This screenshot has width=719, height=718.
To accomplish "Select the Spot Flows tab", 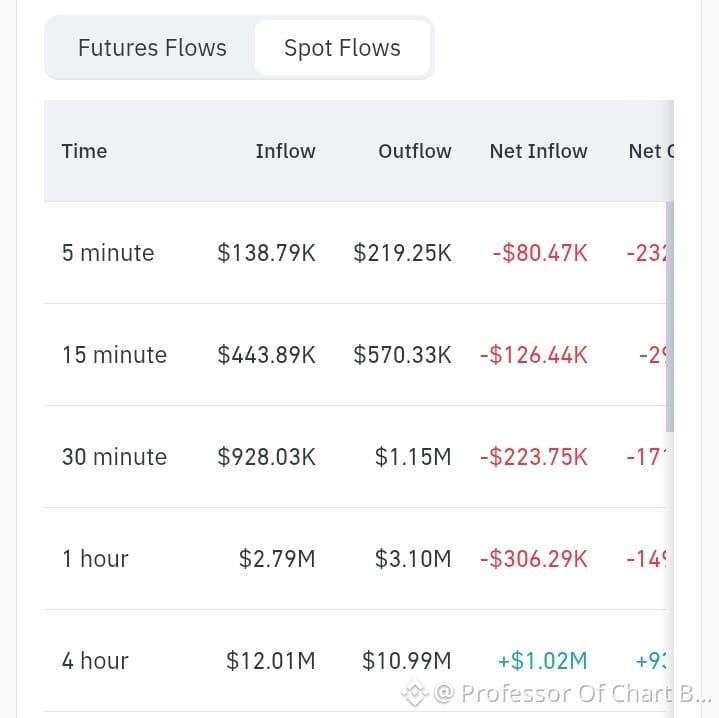I will [343, 48].
